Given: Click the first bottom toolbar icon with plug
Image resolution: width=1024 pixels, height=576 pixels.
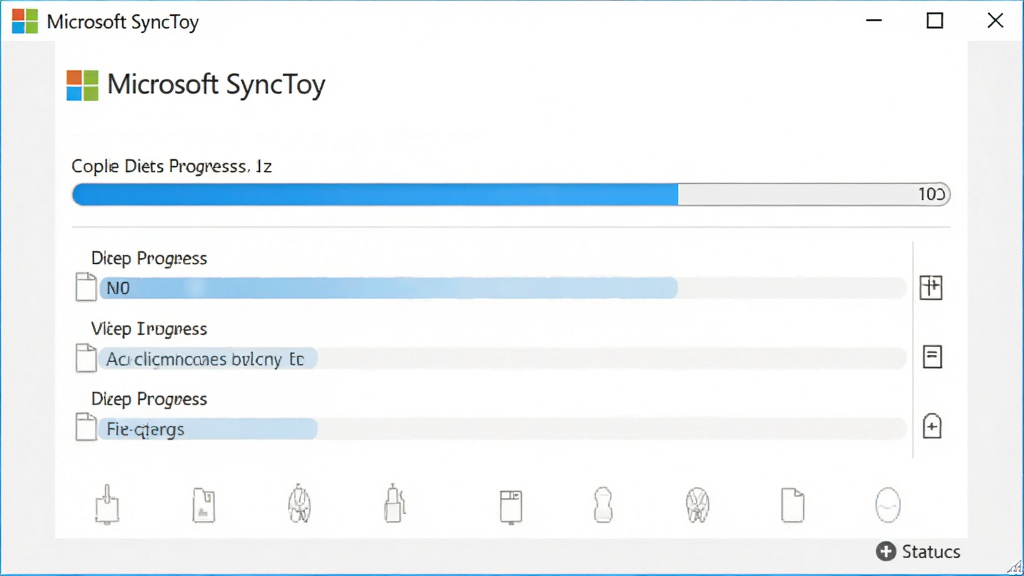Looking at the screenshot, I should click(x=107, y=505).
